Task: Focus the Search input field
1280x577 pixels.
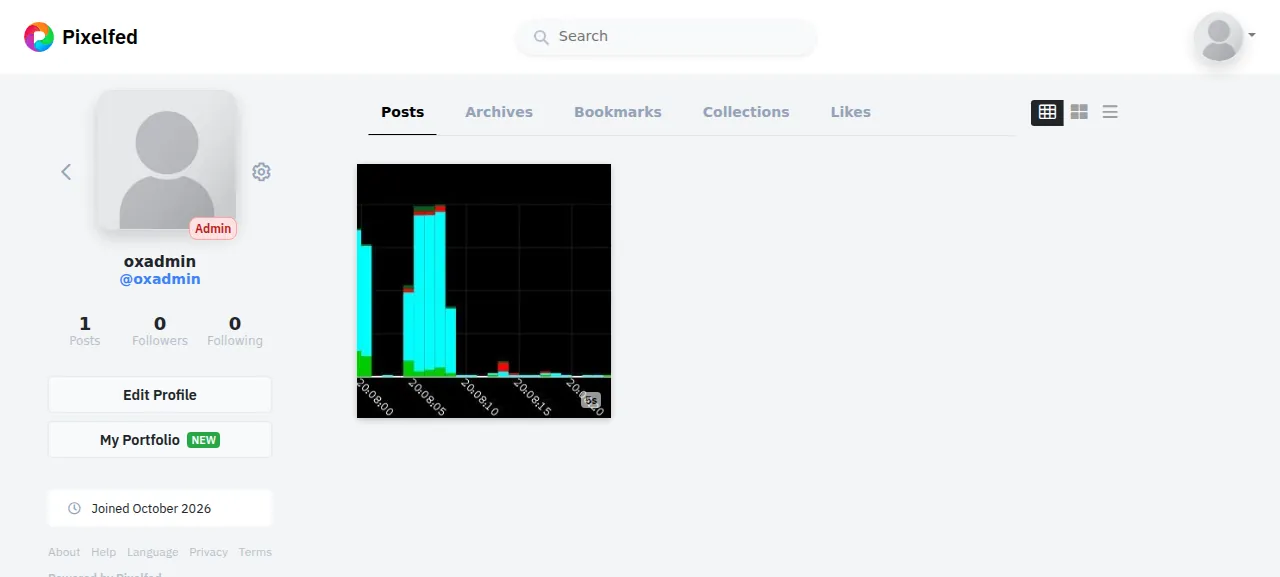Action: 667,37
